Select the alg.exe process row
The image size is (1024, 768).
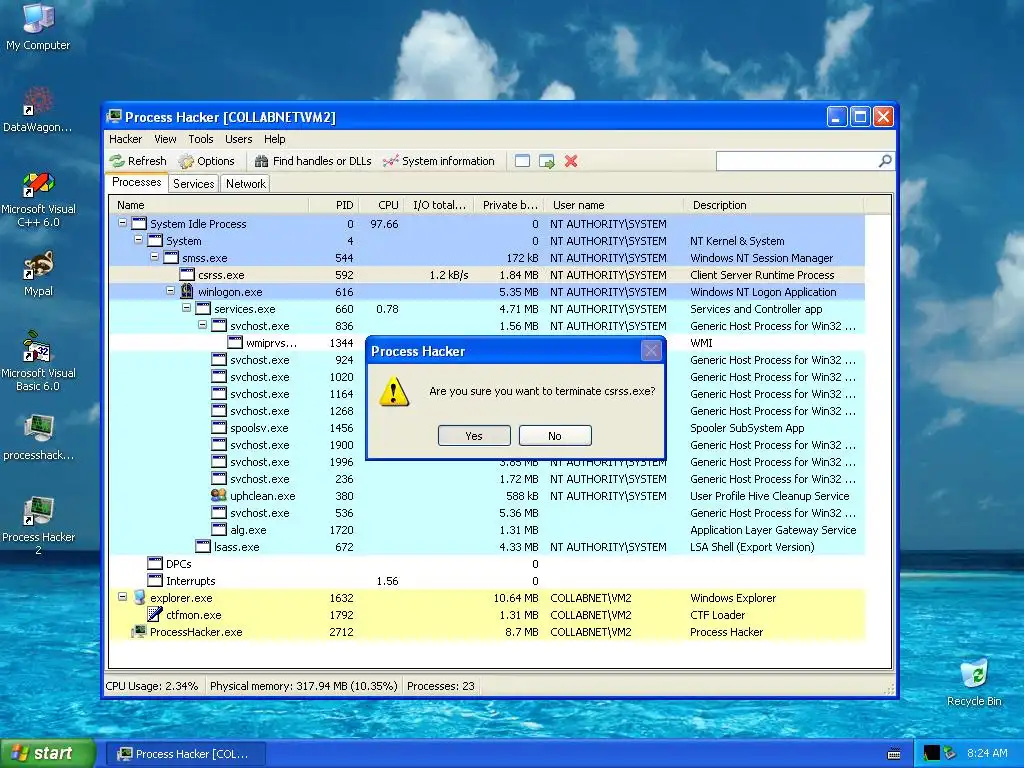(x=487, y=530)
